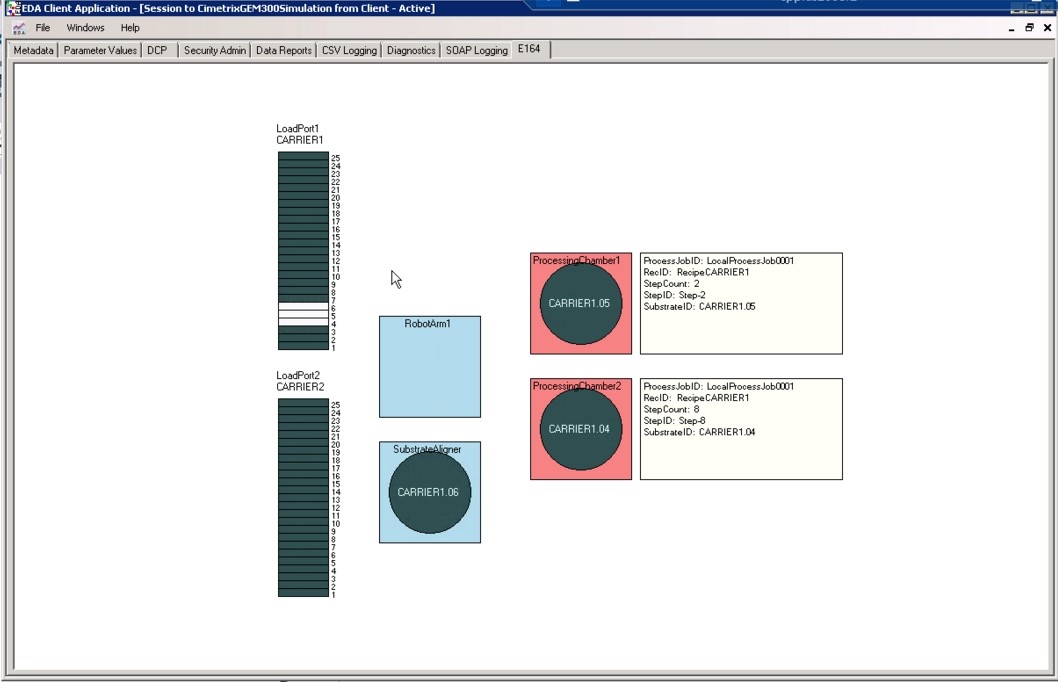Switch to the Metadata tab
The image size is (1058, 682).
(32, 49)
